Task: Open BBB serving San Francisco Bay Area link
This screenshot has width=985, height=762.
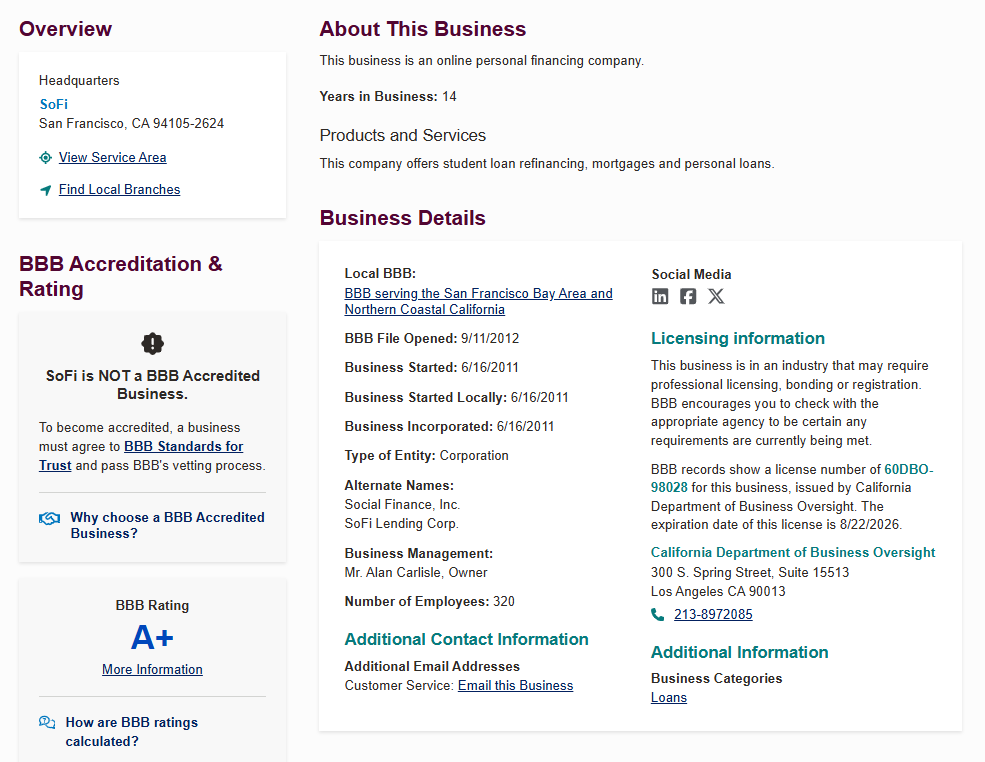Action: 478,301
